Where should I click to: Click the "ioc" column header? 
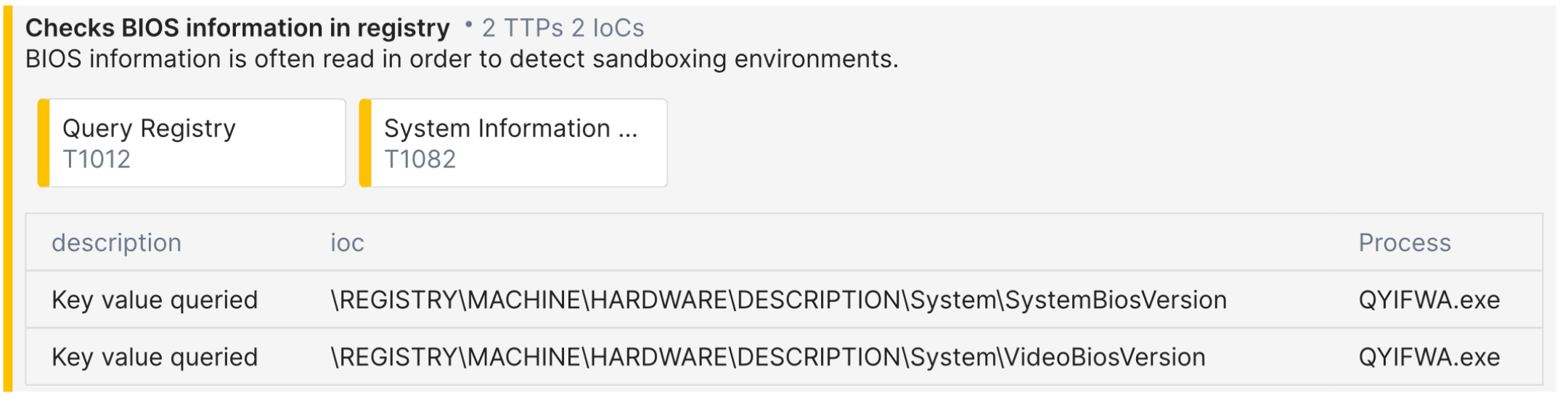pos(347,242)
